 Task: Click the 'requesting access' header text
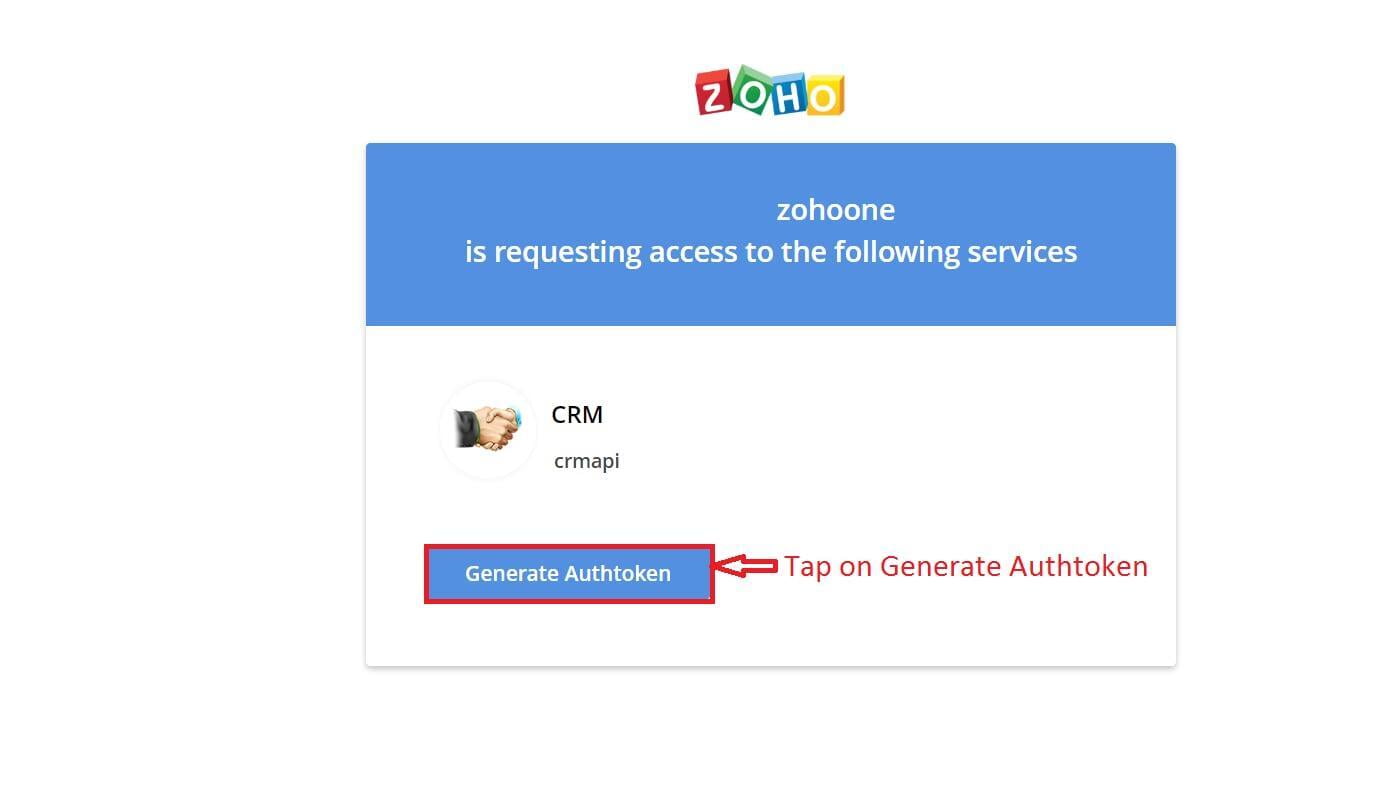[x=771, y=252]
